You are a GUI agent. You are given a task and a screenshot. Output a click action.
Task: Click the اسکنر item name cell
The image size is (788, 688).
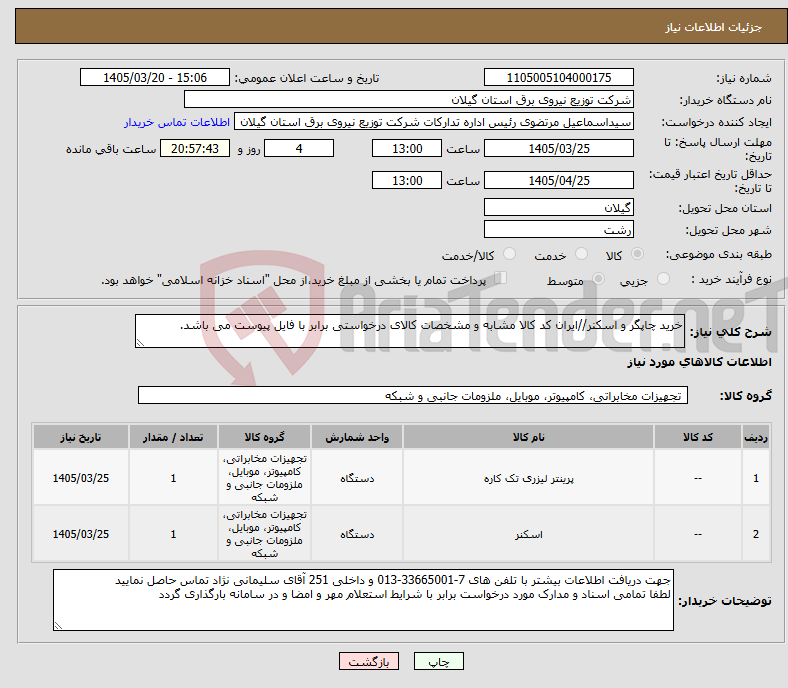(x=528, y=534)
